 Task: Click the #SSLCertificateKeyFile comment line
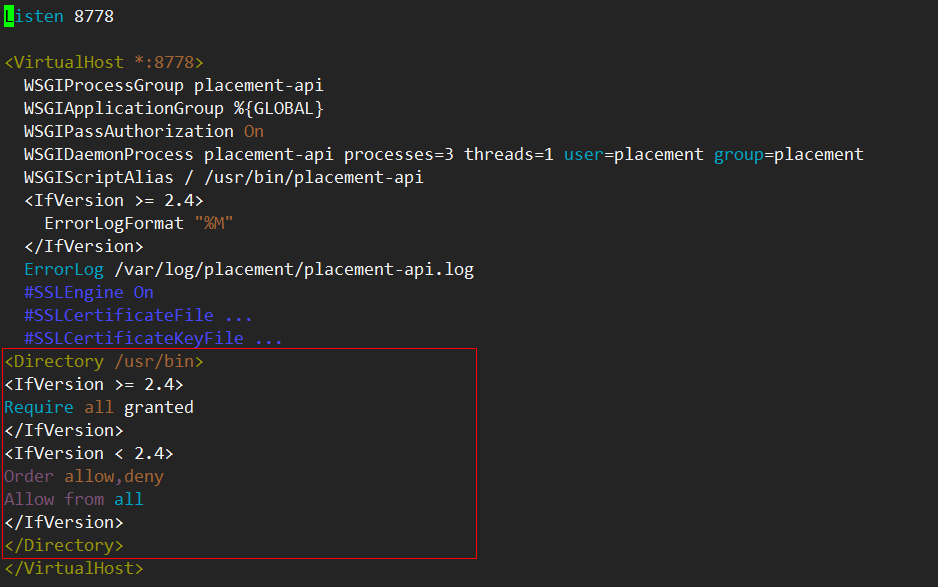pyautogui.click(x=153, y=339)
